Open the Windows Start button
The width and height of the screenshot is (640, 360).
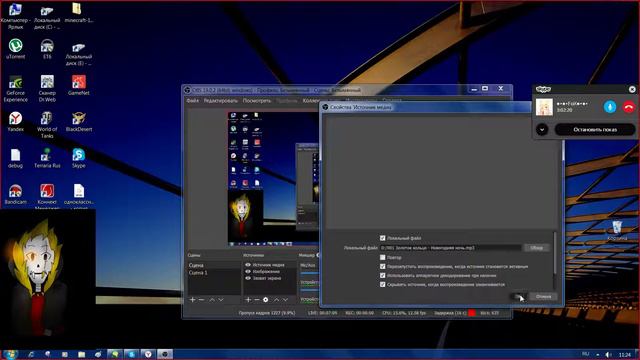10,354
